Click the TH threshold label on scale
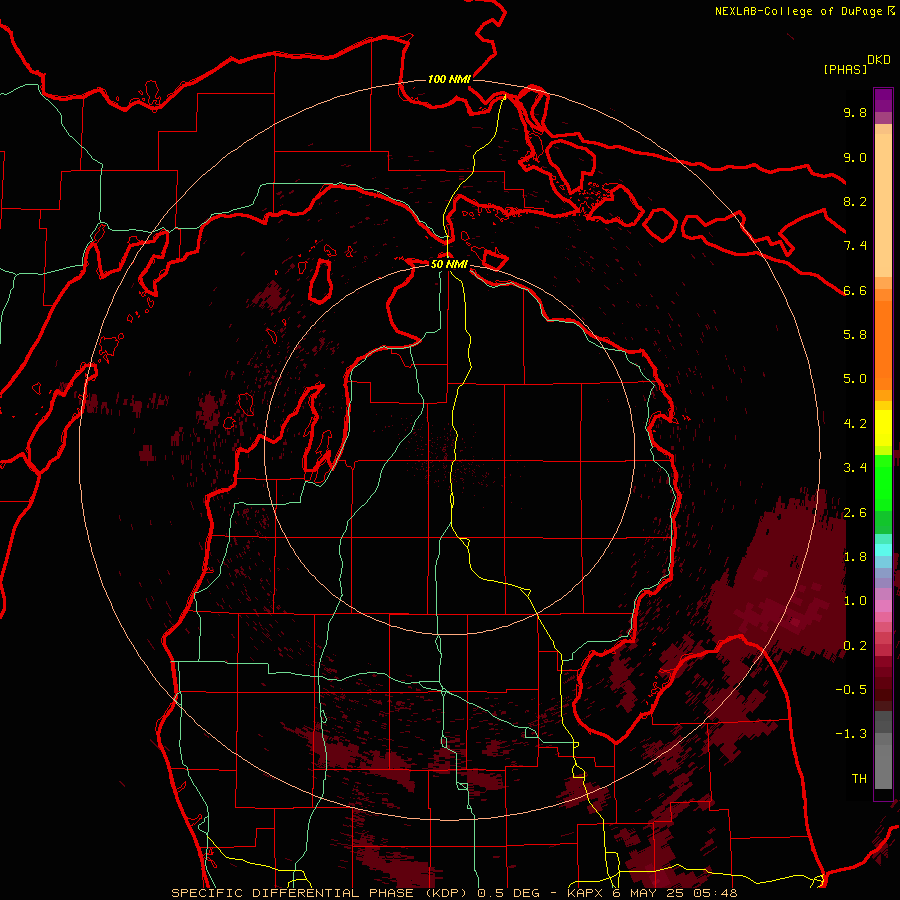Image resolution: width=900 pixels, height=900 pixels. (x=859, y=779)
